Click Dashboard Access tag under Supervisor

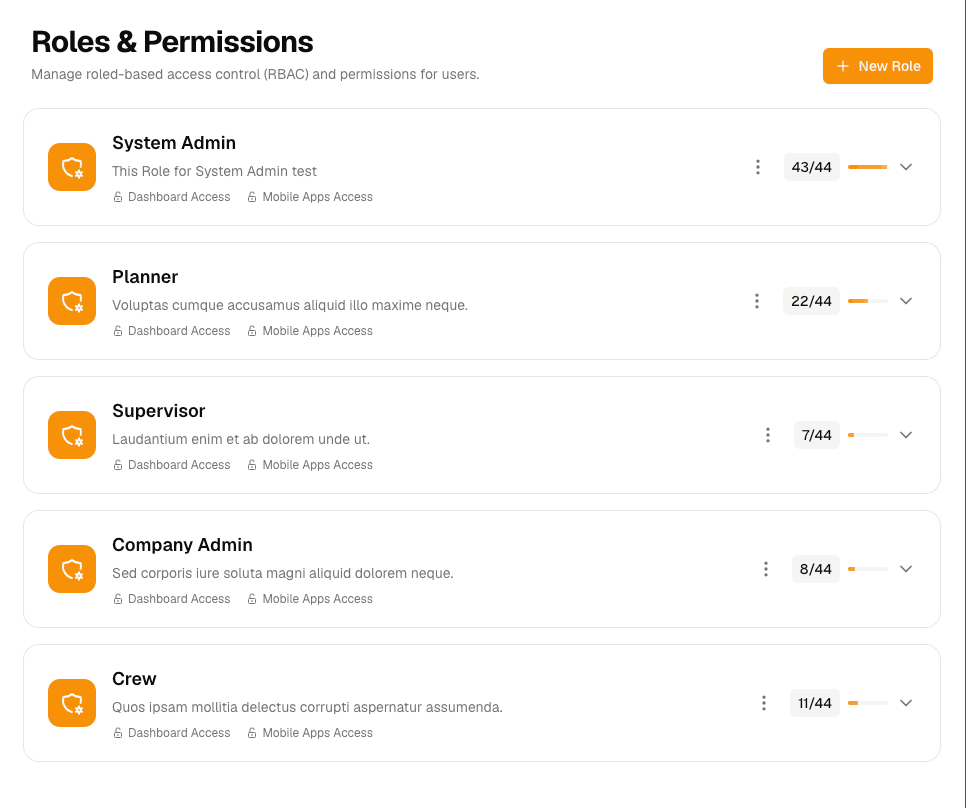pos(179,465)
